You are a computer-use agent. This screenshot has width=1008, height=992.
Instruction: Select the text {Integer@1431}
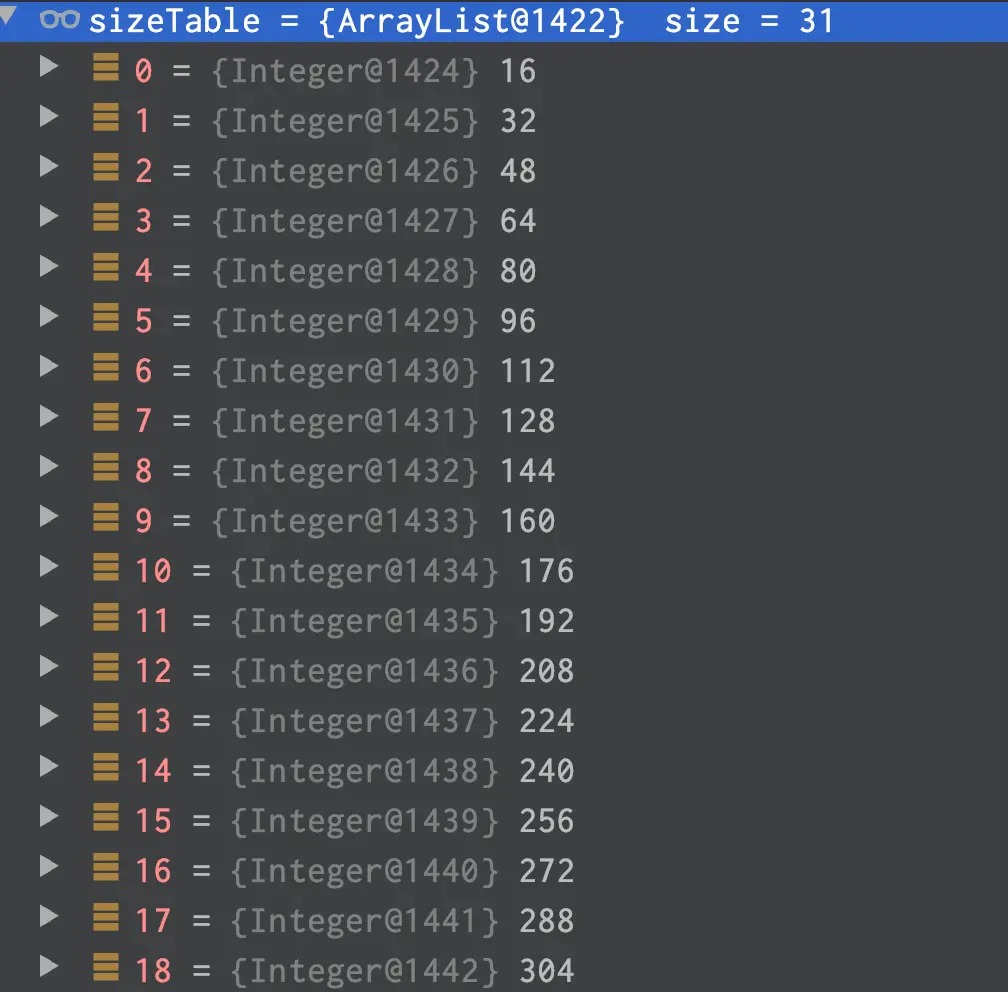(345, 421)
